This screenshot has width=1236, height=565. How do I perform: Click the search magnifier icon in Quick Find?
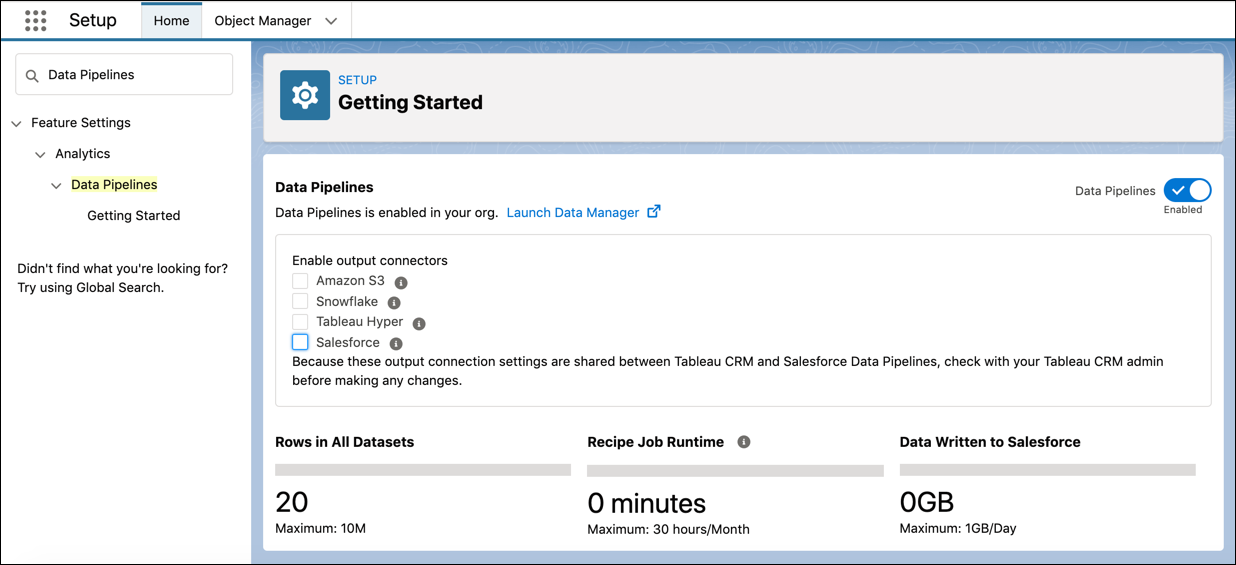pos(32,75)
